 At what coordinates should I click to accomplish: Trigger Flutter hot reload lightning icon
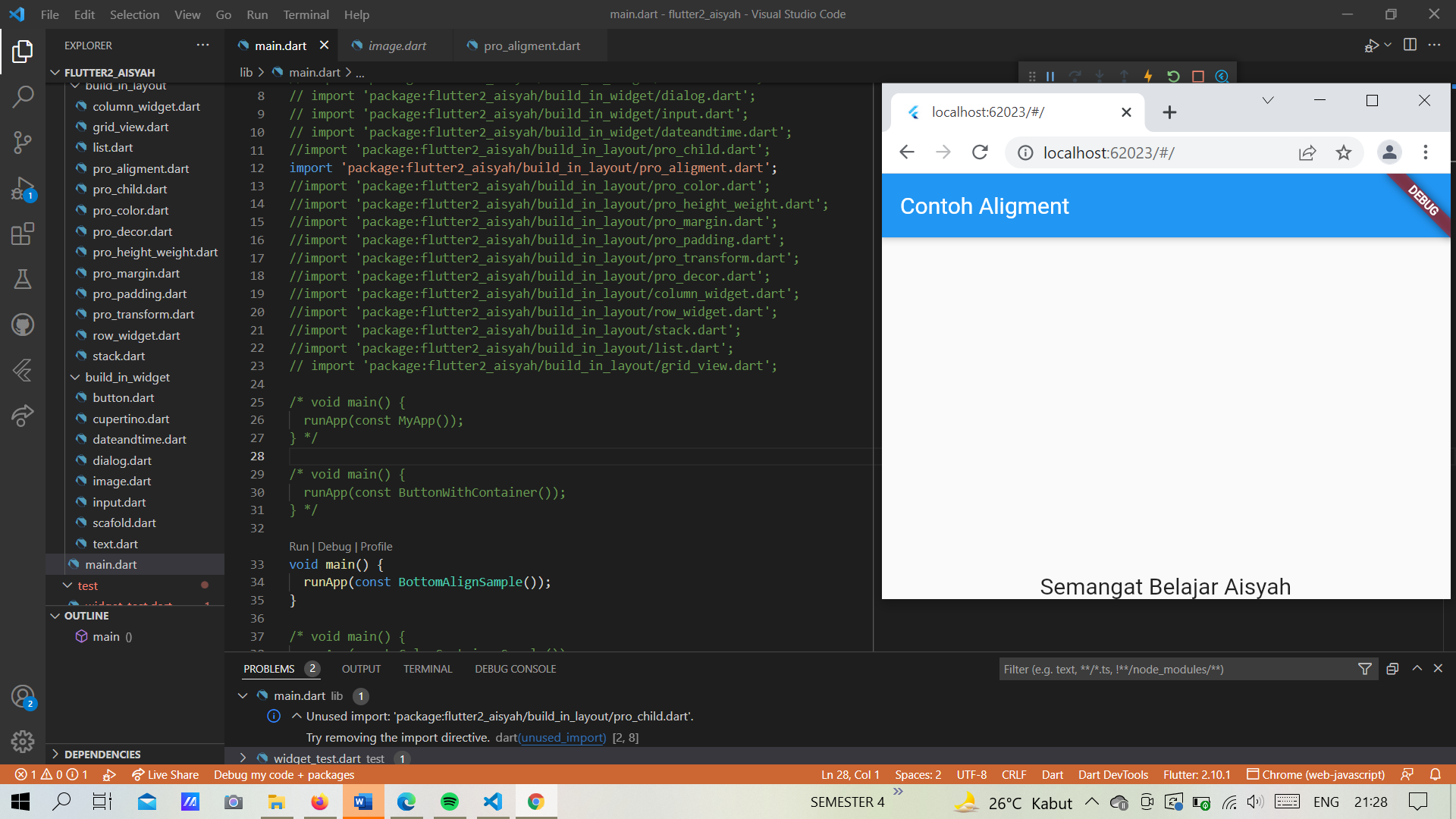tap(1147, 77)
